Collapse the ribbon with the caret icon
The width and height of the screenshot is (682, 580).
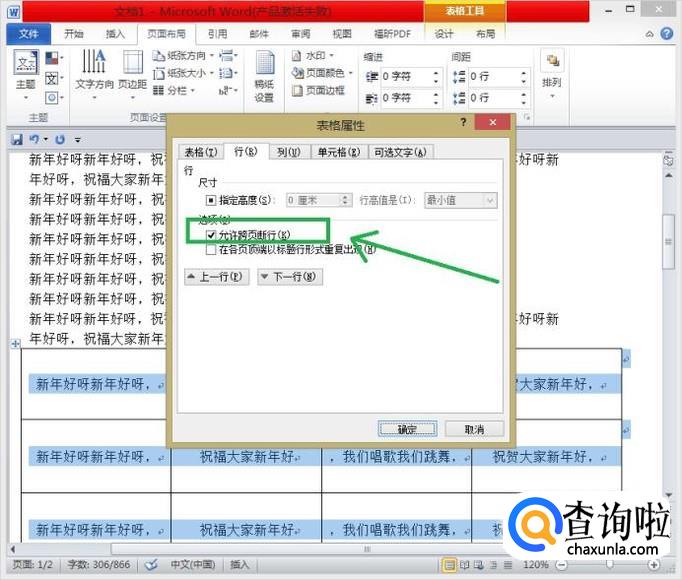tap(649, 34)
